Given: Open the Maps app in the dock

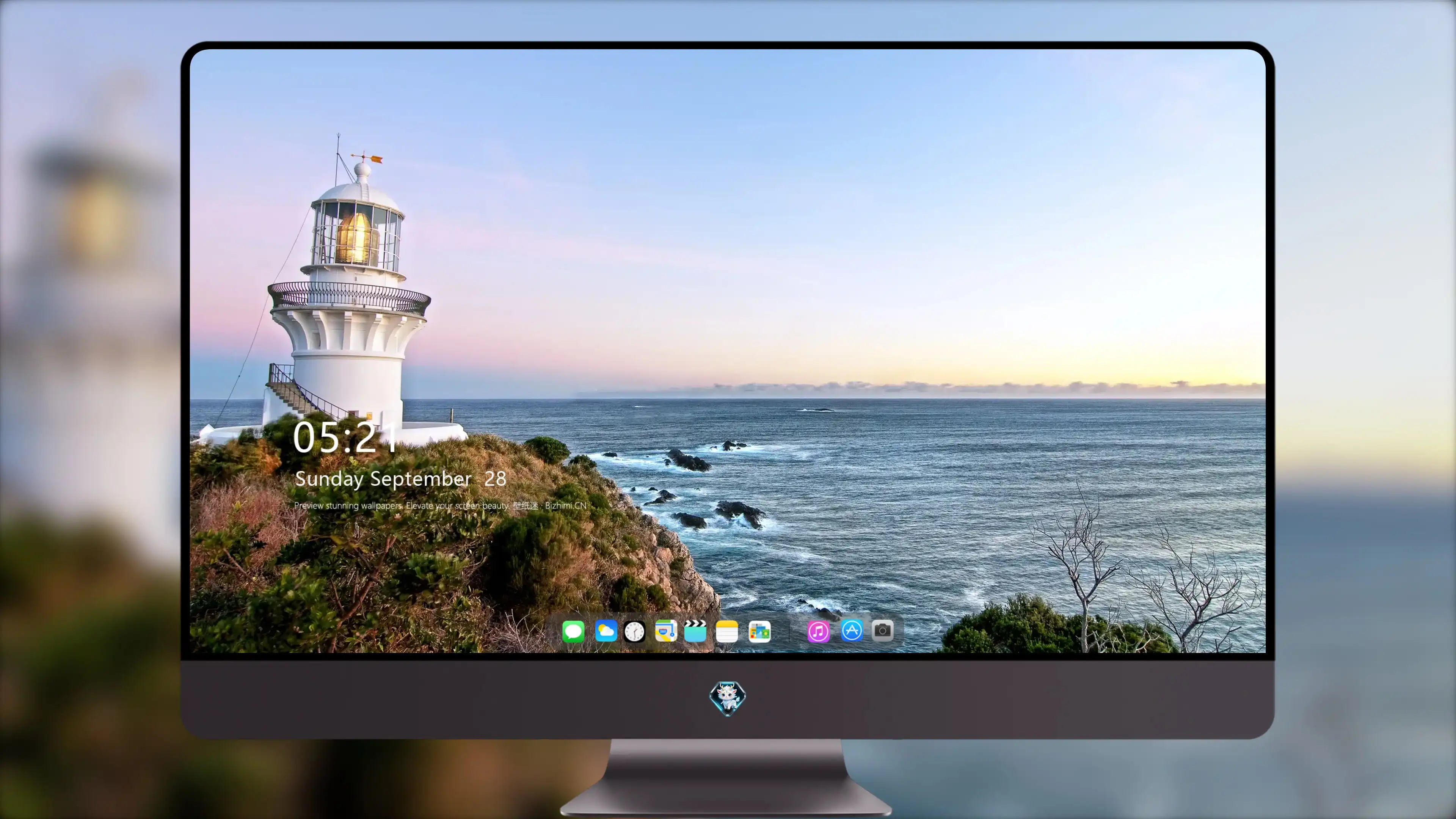Looking at the screenshot, I should point(666,631).
